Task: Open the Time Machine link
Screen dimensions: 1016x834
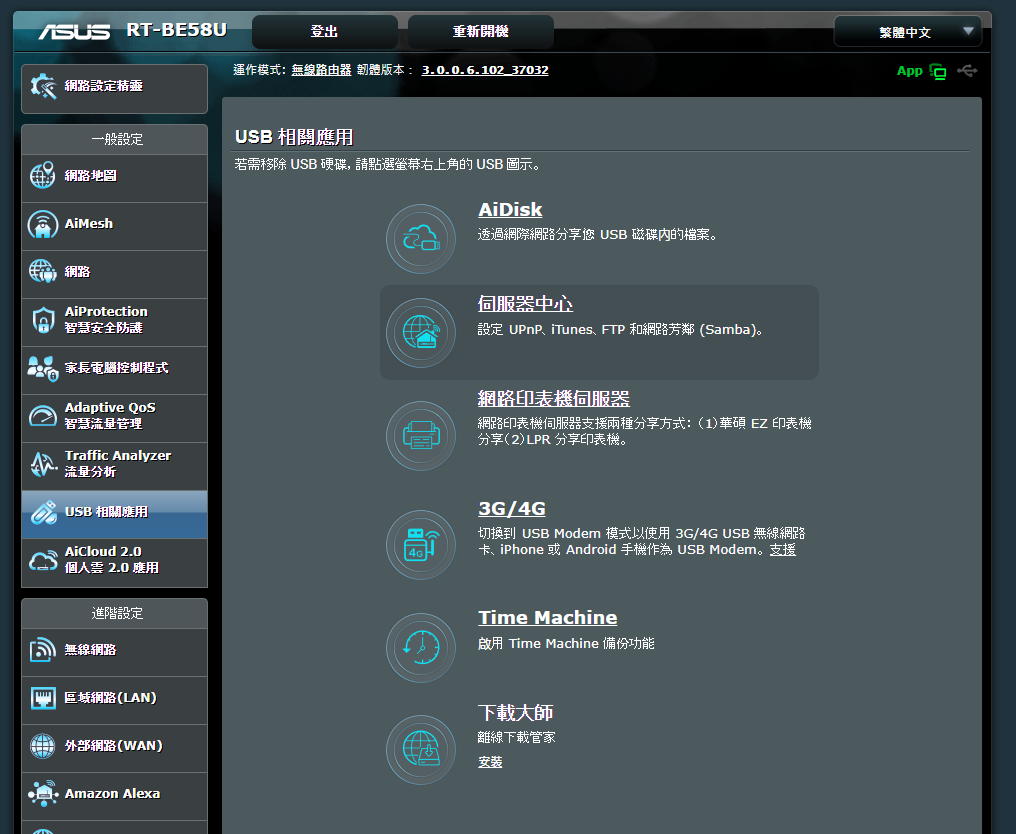Action: [548, 618]
